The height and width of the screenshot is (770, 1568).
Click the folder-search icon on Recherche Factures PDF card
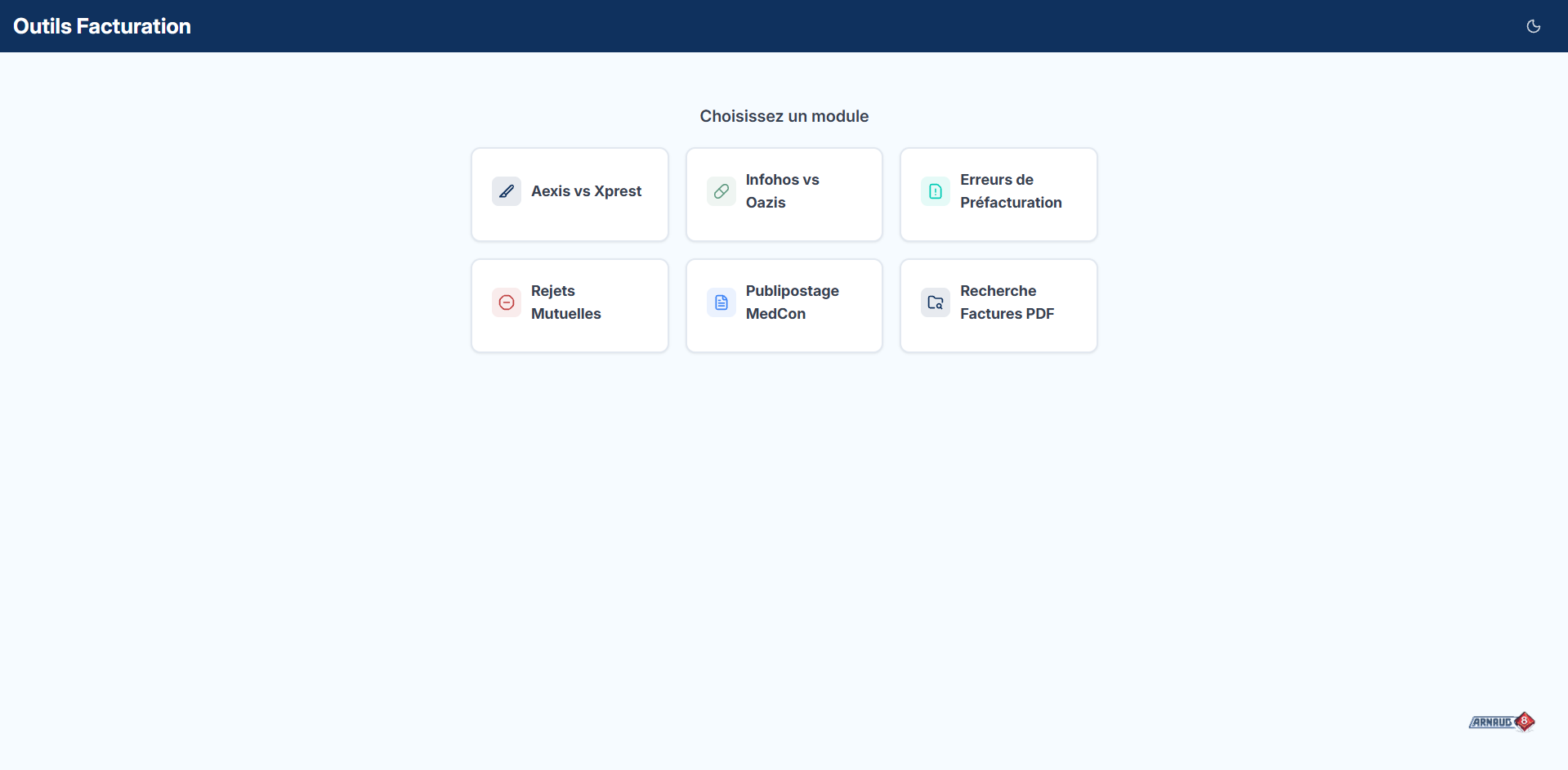pos(935,302)
